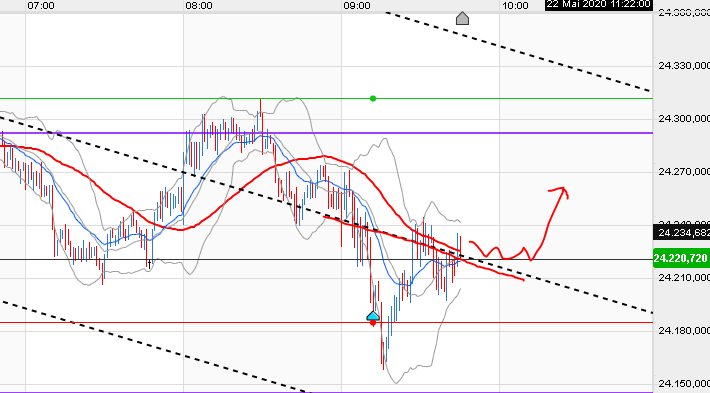Screen dimensions: 710x393
Task: Click the cyan triangle marker near the red line
Action: tap(373, 316)
